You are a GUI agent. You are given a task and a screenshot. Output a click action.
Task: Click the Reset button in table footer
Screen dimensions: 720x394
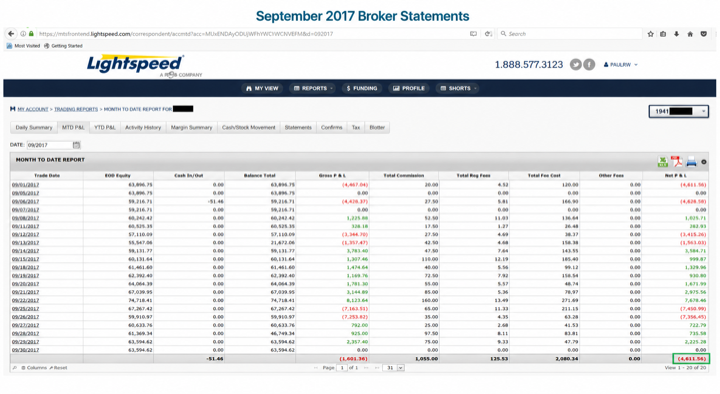(58, 368)
